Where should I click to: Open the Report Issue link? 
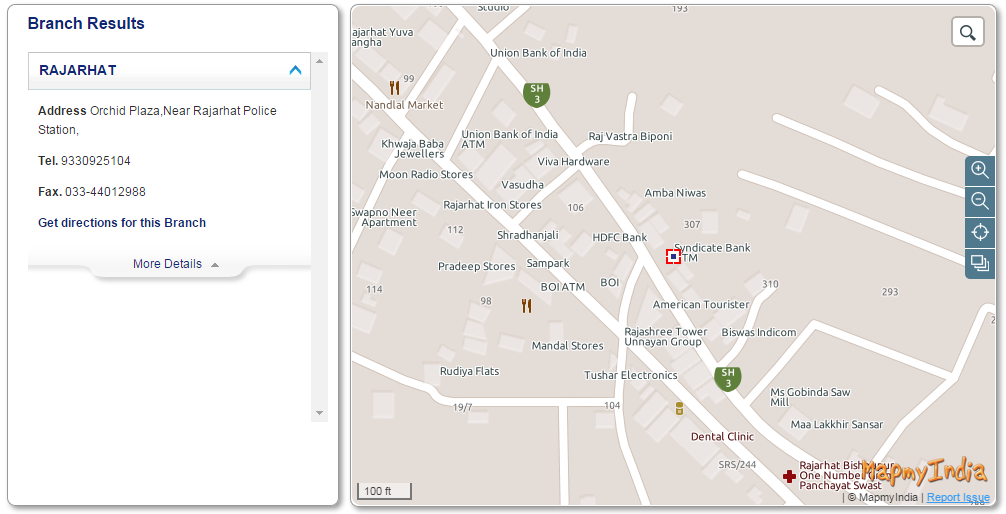pyautogui.click(x=958, y=497)
